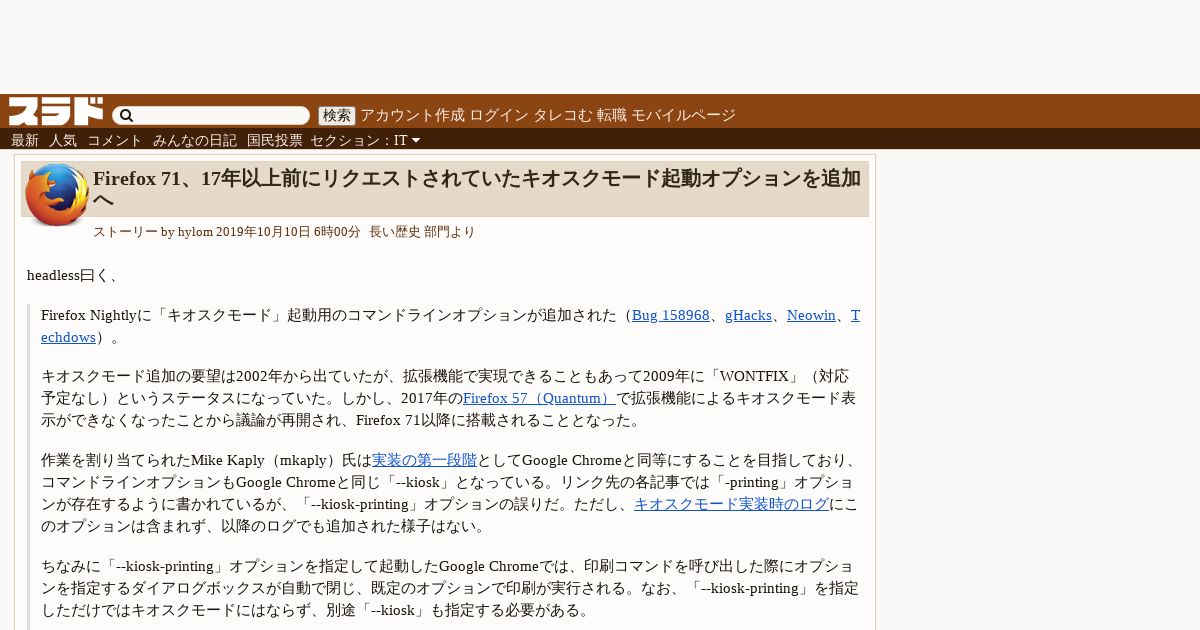Click the magnifier icon in search box
The width and height of the screenshot is (1200, 630).
126,115
